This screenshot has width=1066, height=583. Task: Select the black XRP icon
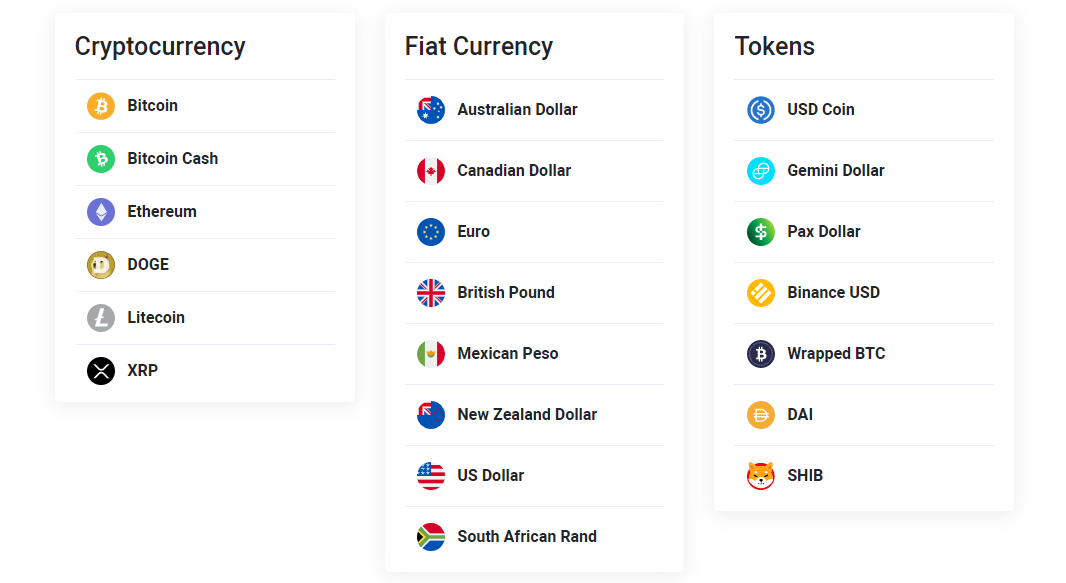101,371
